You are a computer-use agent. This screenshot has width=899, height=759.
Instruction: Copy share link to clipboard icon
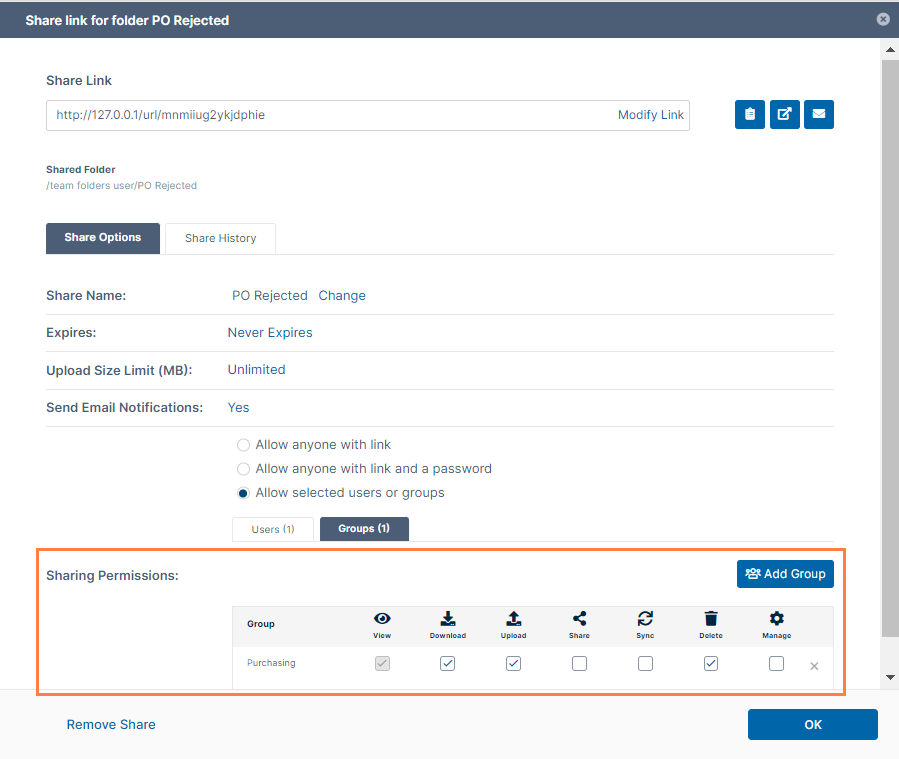tap(750, 115)
